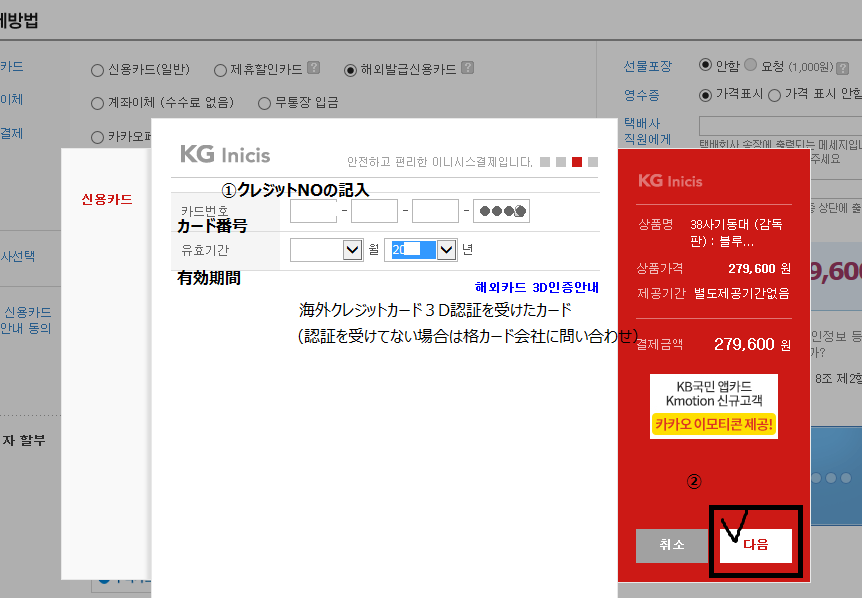This screenshot has width=862, height=598.
Task: Focus masked fourth card number field
Action: [x=501, y=211]
